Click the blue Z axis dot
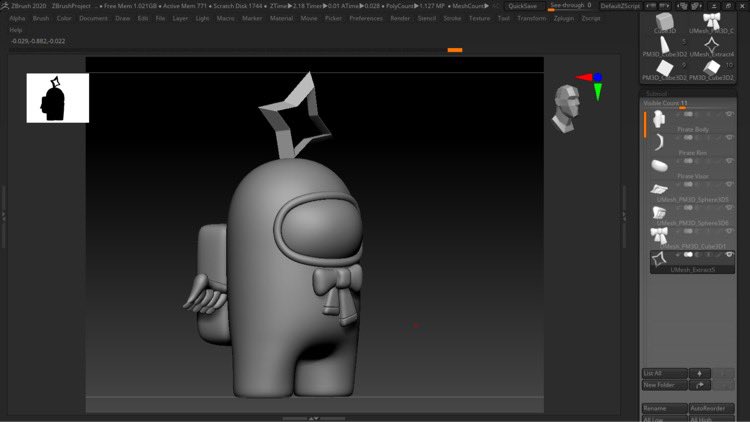This screenshot has height=422, width=750. coord(597,77)
